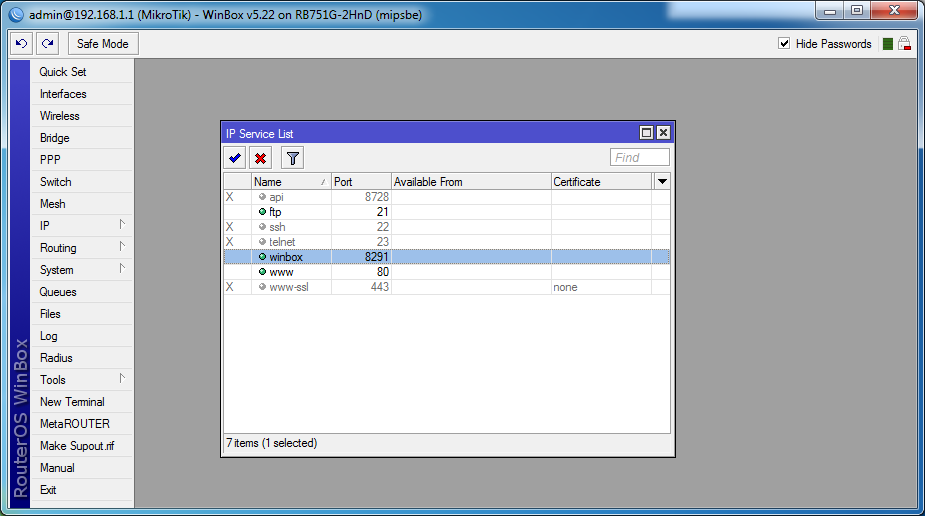Click the Redo arrow icon
The height and width of the screenshot is (516, 925).
pos(48,44)
